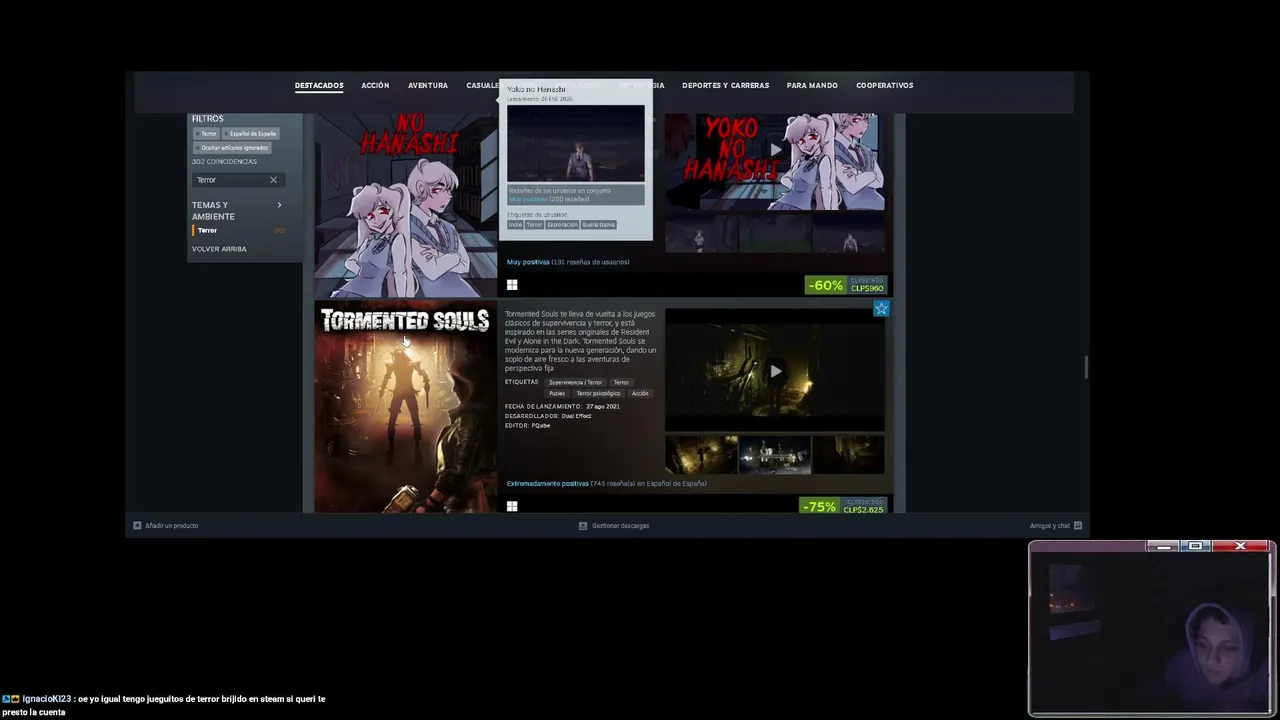This screenshot has height=720, width=1280.
Task: Select the third Tormented Souls screenshot thumbnail
Action: coord(849,455)
